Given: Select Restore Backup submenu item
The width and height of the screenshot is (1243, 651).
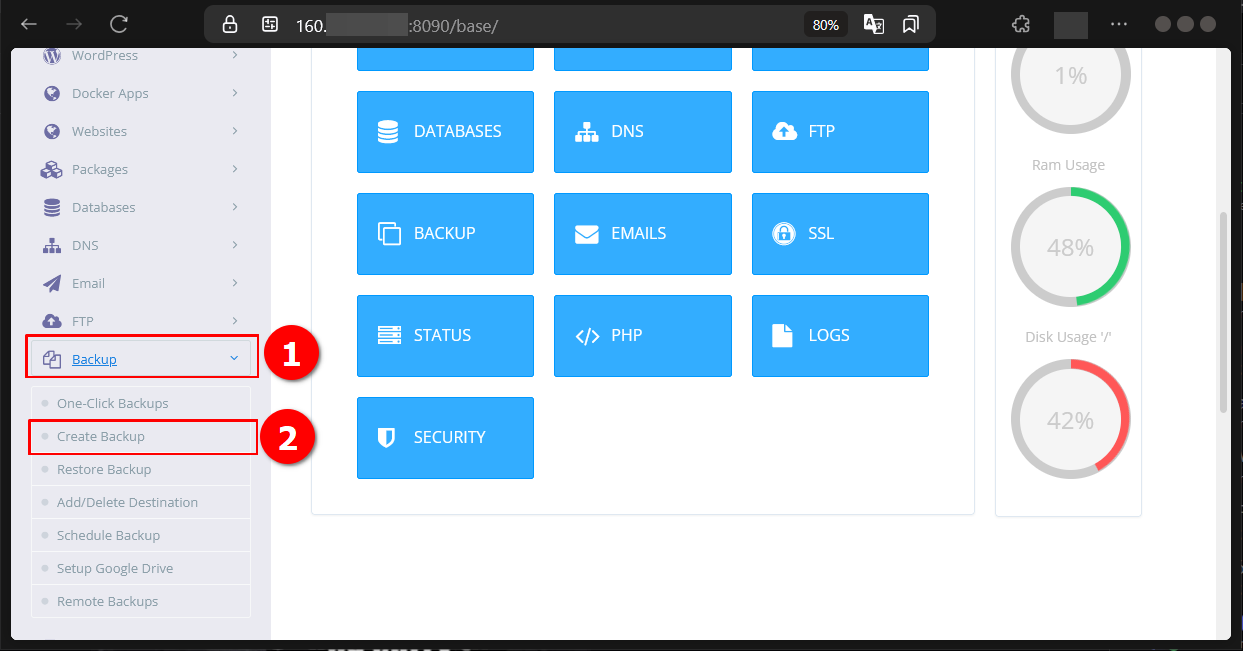Looking at the screenshot, I should click(140, 469).
